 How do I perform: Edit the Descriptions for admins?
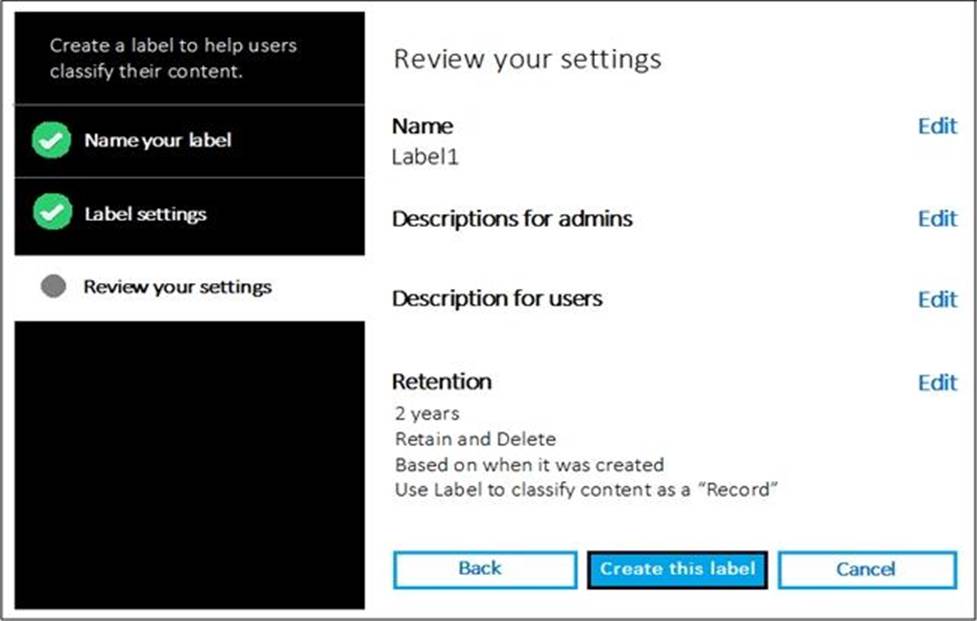pos(937,219)
